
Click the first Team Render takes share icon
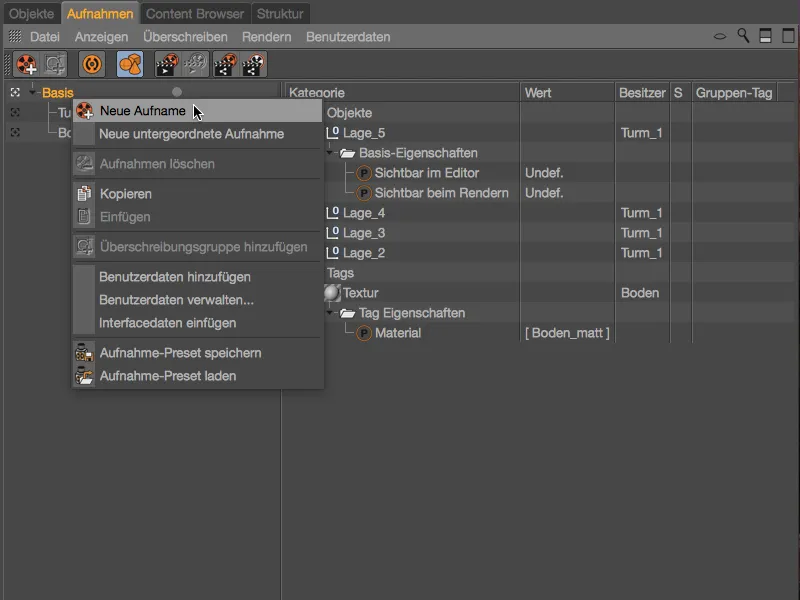coord(225,64)
